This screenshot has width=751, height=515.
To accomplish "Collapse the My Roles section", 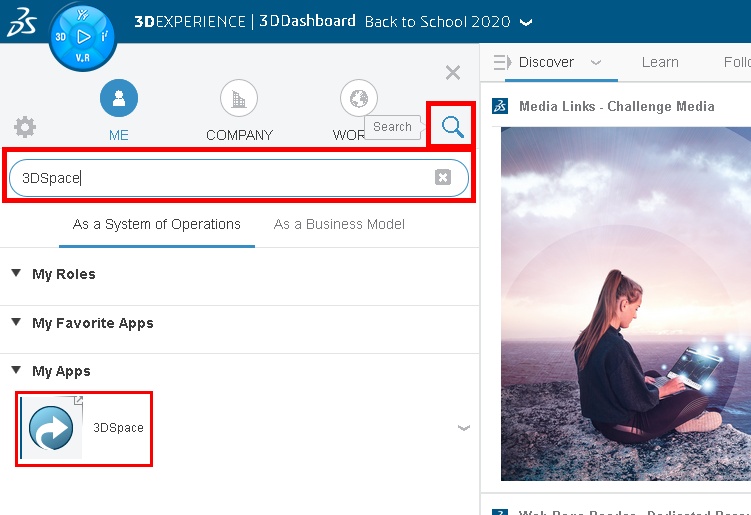I will click(x=16, y=273).
